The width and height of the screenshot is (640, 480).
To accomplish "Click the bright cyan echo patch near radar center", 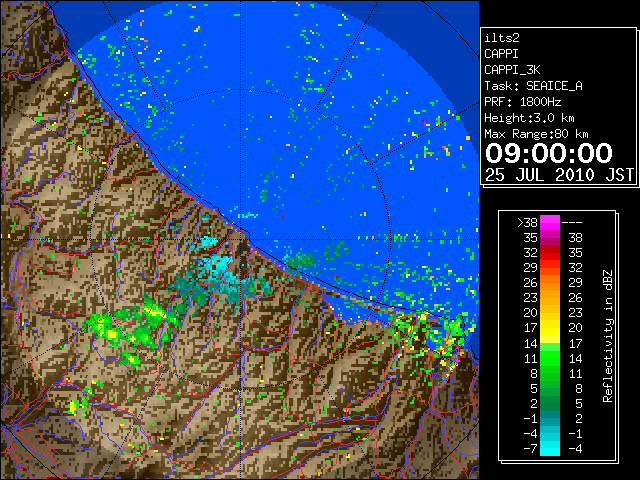I will click(218, 263).
